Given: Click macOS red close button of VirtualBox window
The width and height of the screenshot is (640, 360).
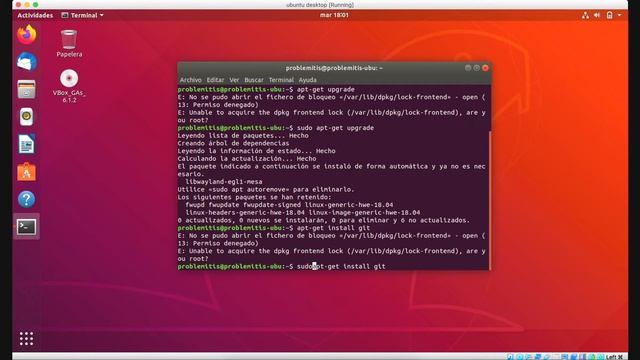Looking at the screenshot, I should pos(18,4).
